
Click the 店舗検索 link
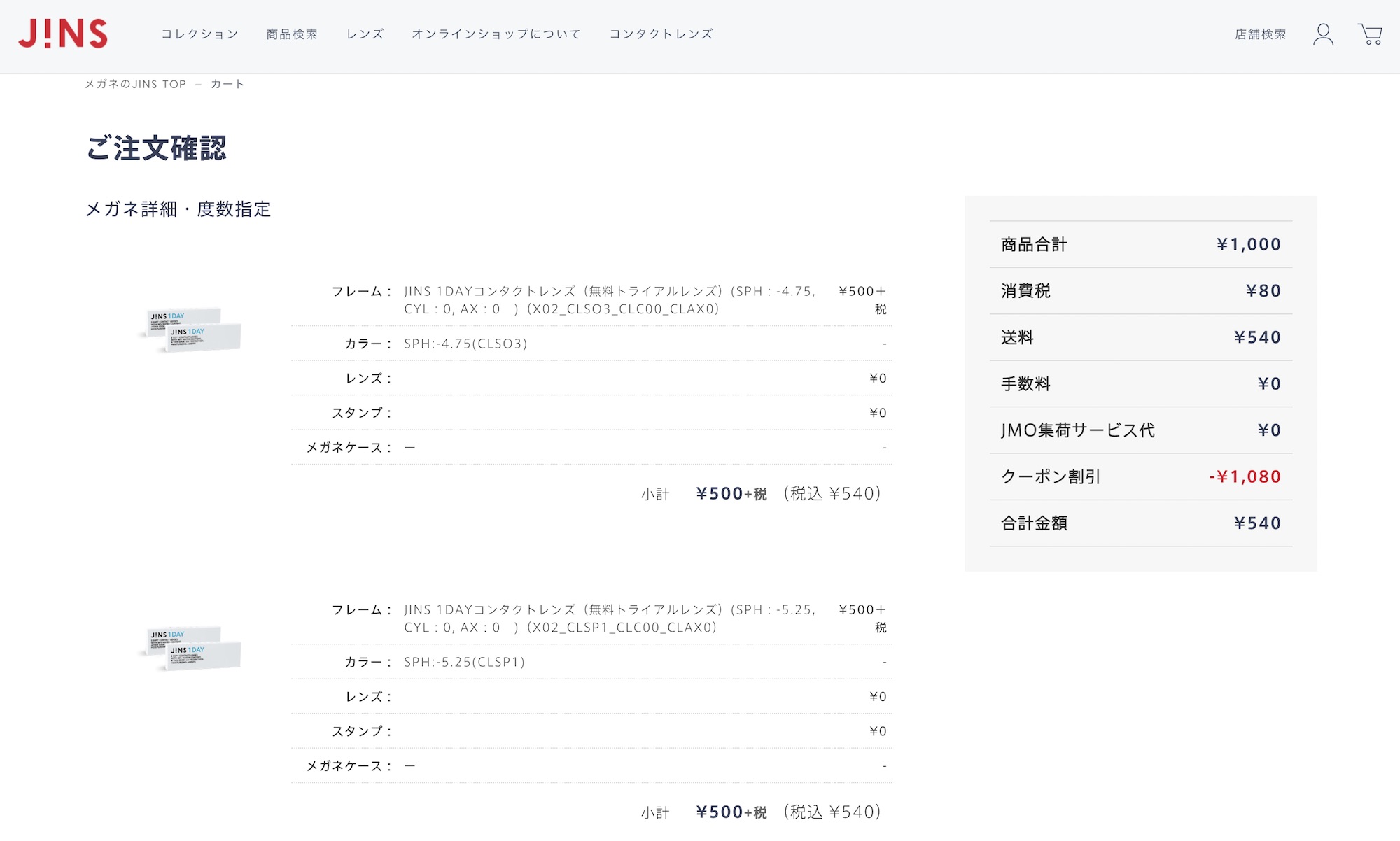(1260, 34)
